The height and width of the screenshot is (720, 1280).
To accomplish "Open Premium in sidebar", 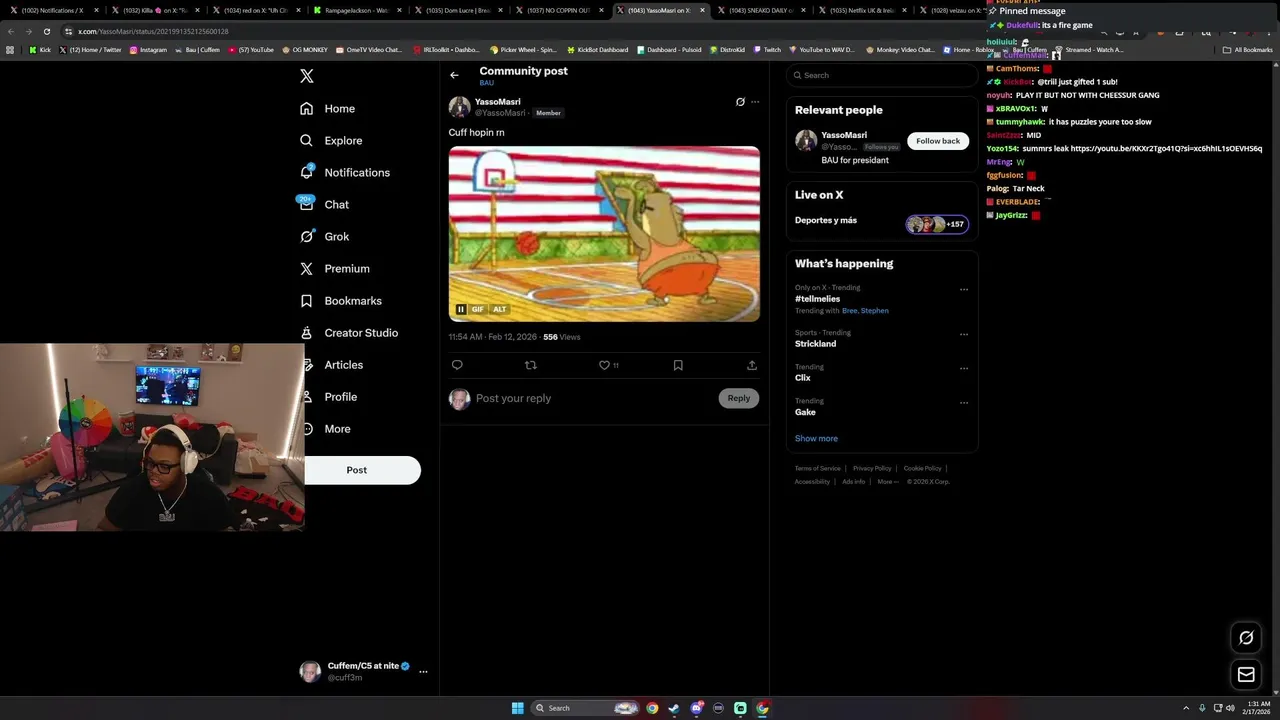I will pos(335,268).
